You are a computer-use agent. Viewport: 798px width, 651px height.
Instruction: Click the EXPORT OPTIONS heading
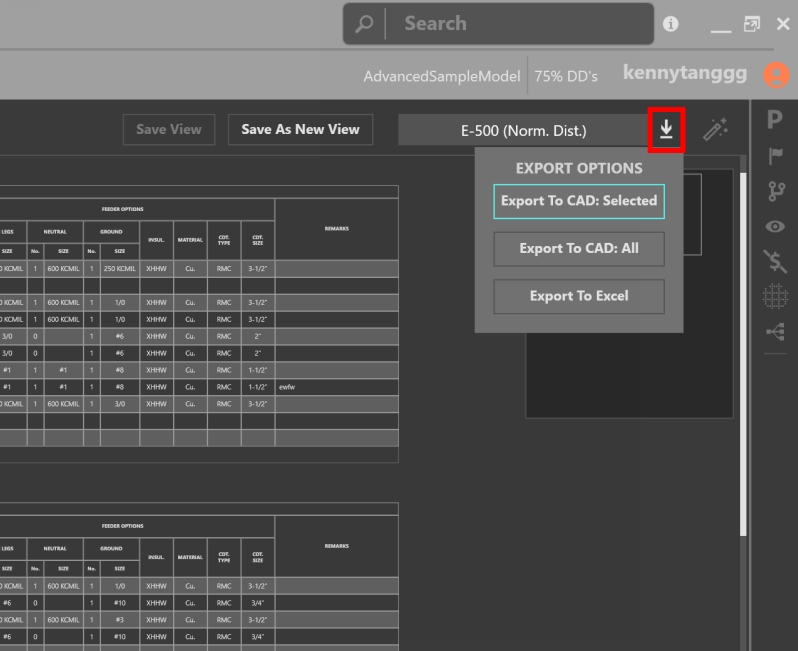click(x=579, y=168)
